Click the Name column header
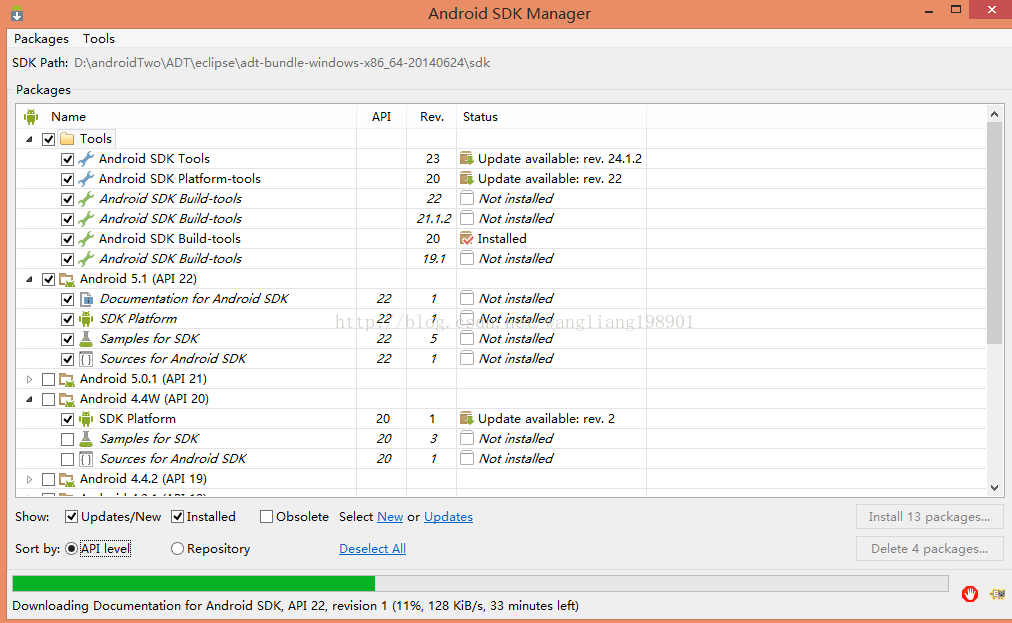The image size is (1012, 623). tap(187, 117)
